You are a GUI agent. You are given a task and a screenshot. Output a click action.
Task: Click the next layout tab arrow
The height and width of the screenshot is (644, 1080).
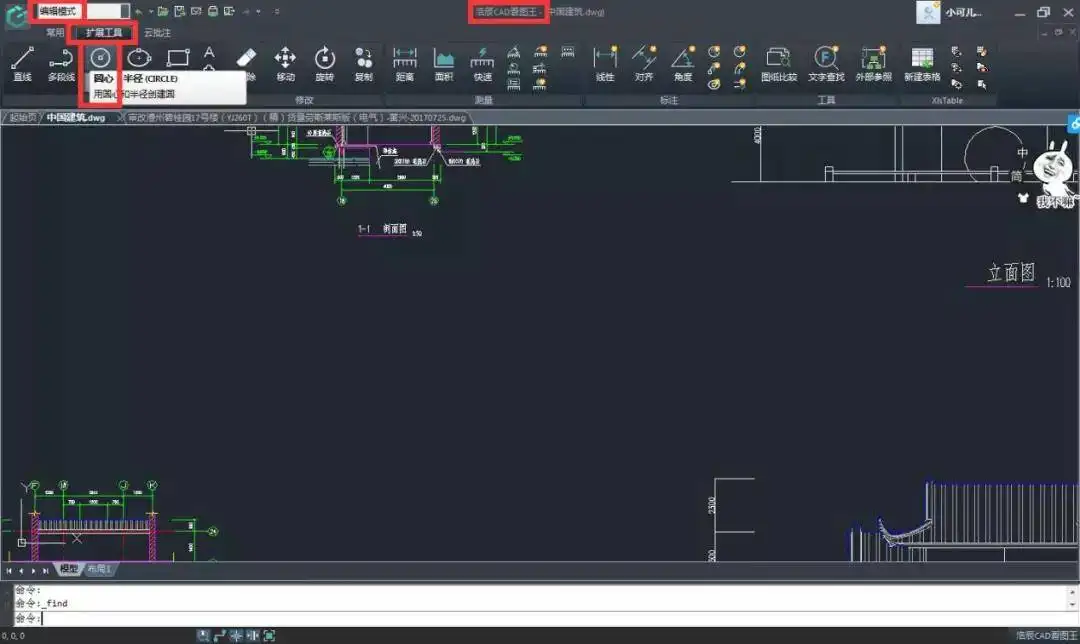tap(33, 570)
